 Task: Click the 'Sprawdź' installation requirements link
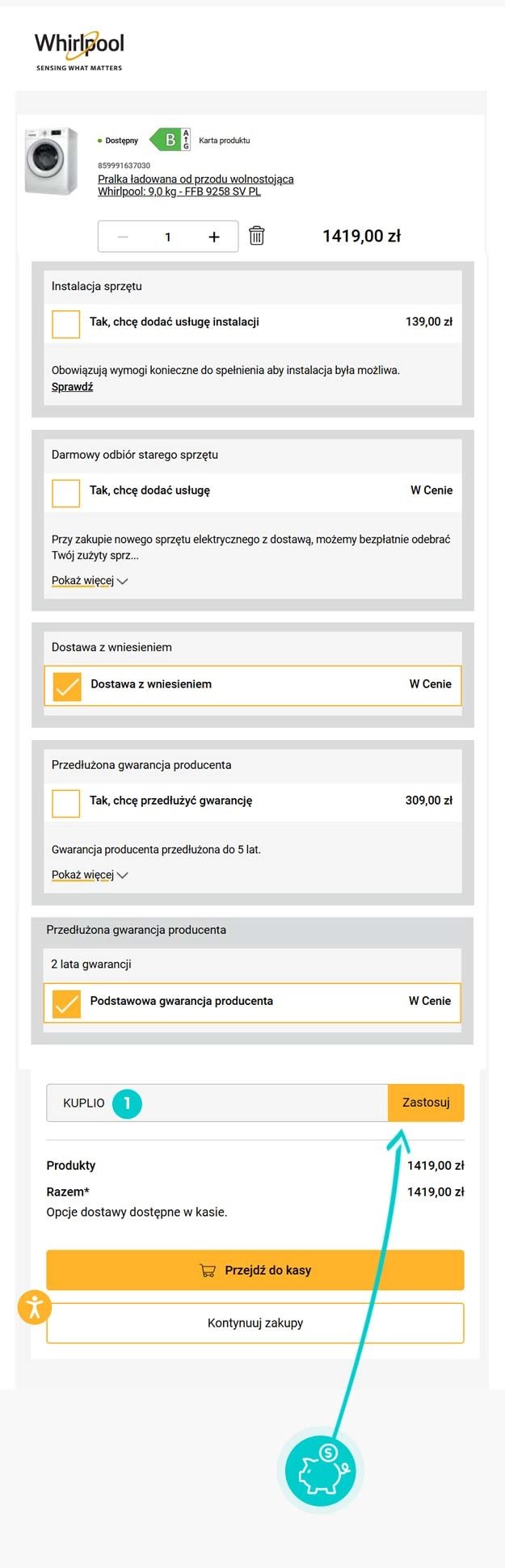(71, 386)
